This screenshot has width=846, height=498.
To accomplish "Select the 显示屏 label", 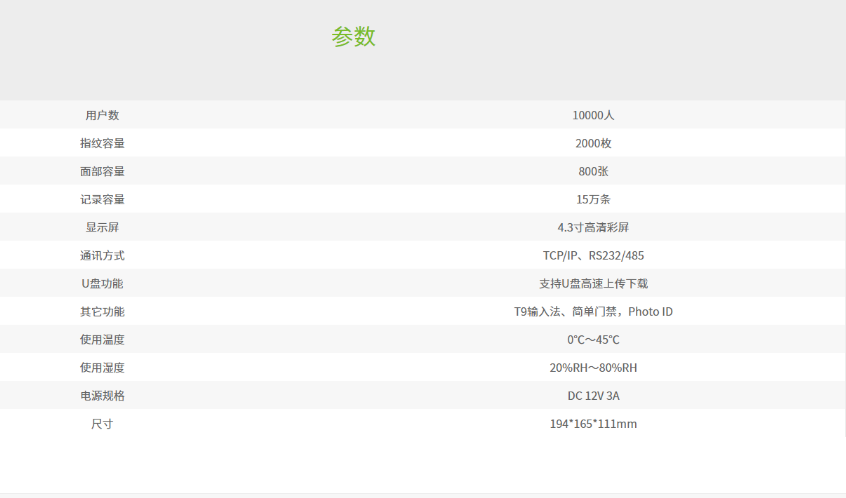I will point(102,227).
